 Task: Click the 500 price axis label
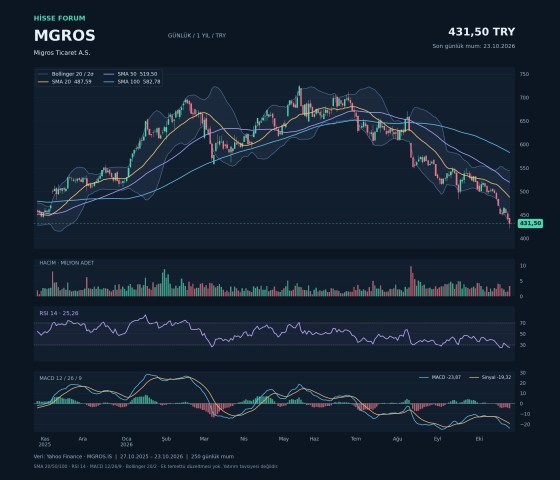(x=525, y=191)
